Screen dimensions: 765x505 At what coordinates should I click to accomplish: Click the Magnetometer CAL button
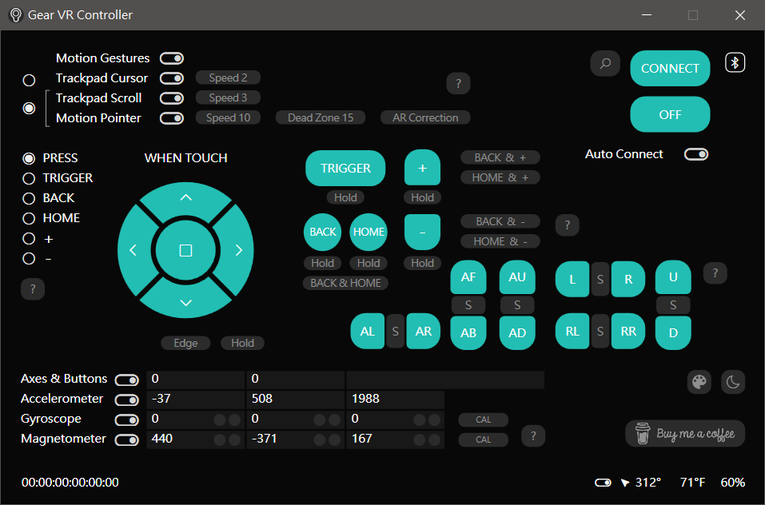483,440
